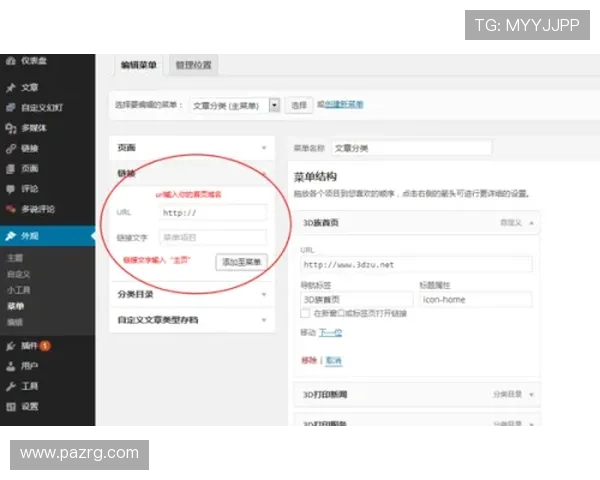Open the 评论 comment bubble icon
Screen dimensions: 600x480
pos(11,189)
